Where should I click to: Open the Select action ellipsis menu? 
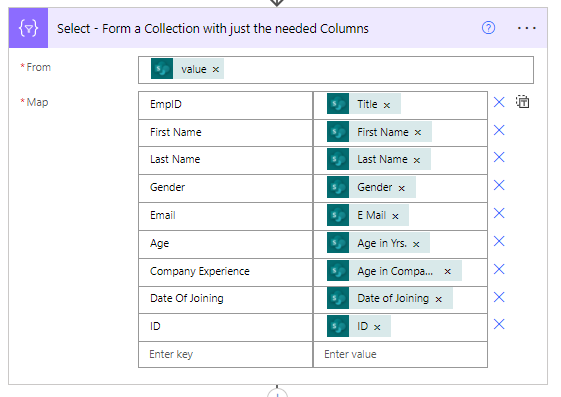[x=526, y=28]
